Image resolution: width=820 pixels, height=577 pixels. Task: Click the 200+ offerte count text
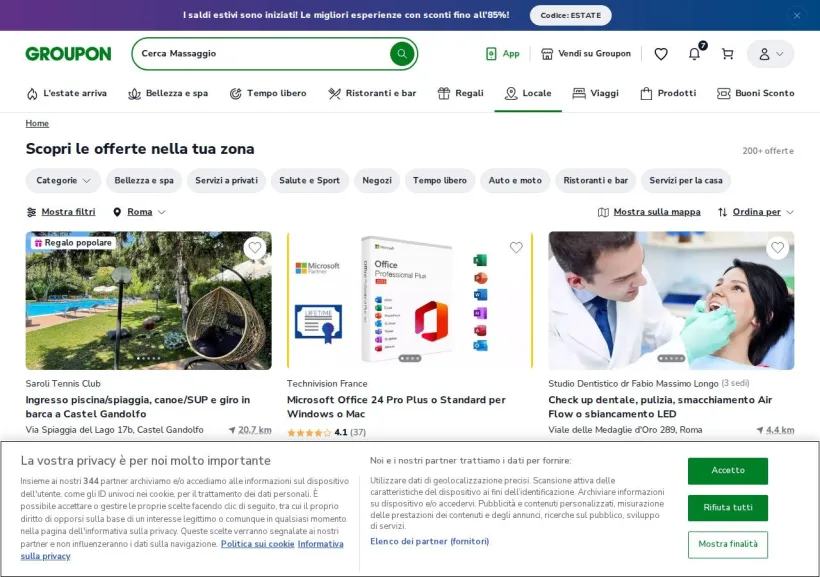point(768,151)
